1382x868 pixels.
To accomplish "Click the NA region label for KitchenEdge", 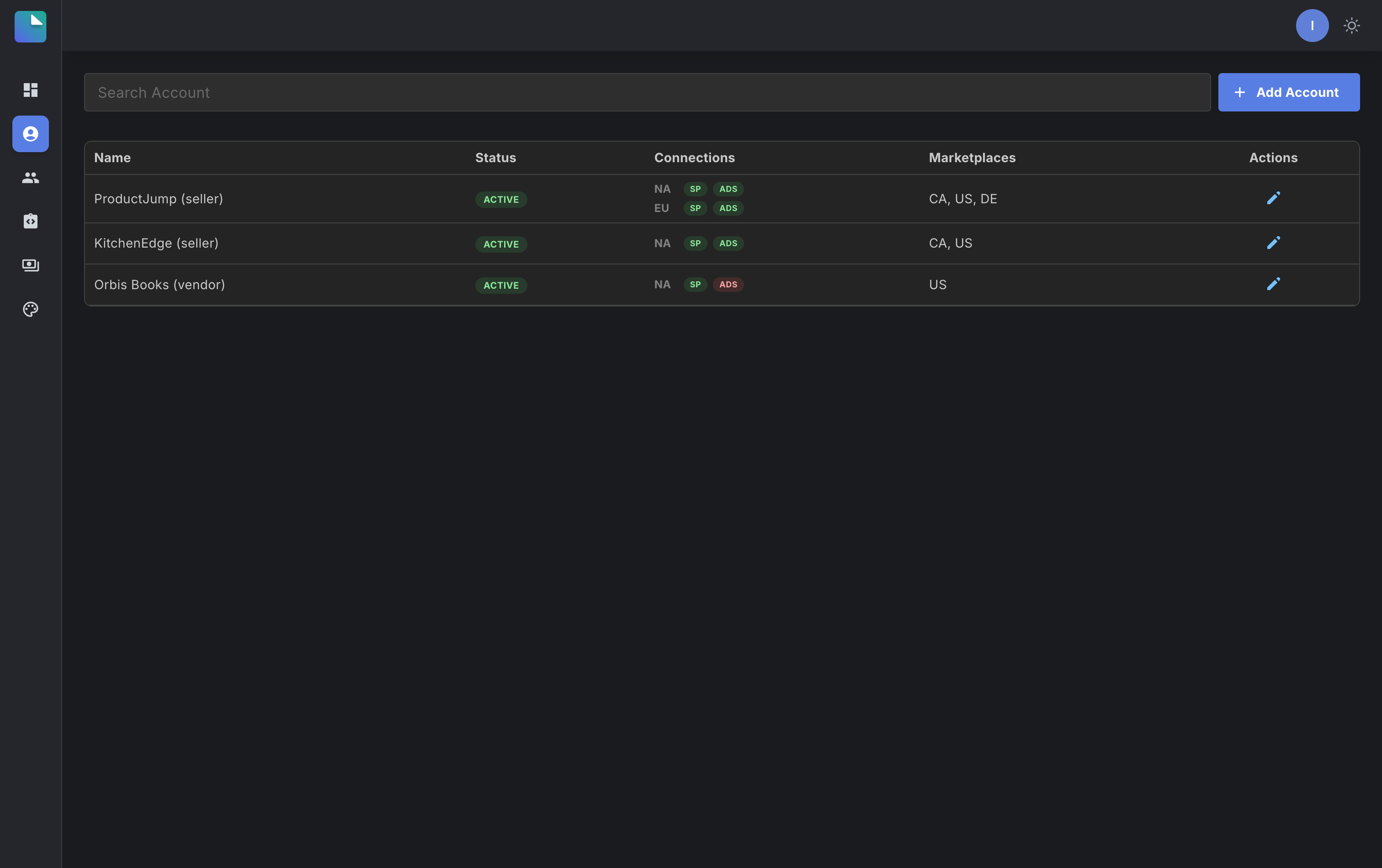I will pyautogui.click(x=662, y=243).
